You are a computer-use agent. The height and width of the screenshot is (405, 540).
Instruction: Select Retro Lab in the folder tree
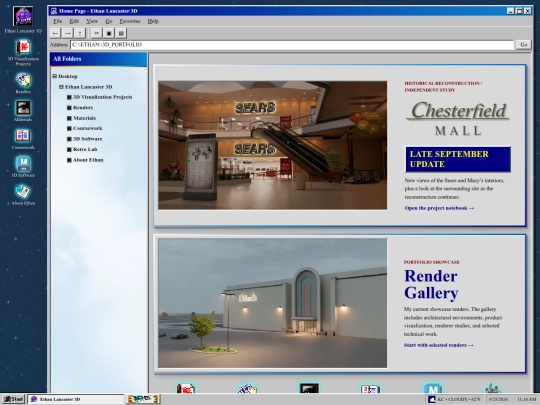tap(82, 149)
